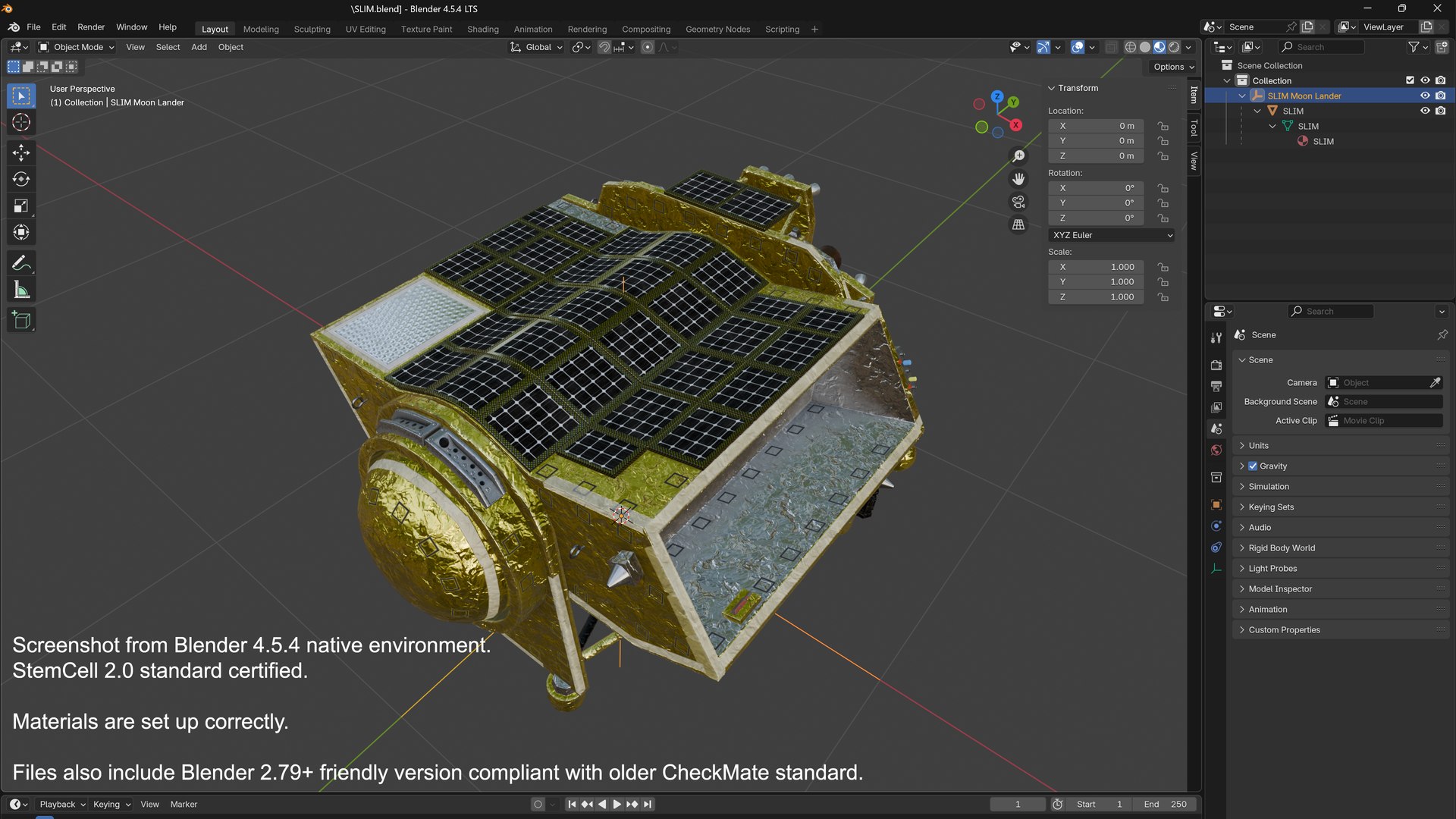Screen dimensions: 1456x819
Task: Click Marker in the timeline header
Action: tap(184, 805)
